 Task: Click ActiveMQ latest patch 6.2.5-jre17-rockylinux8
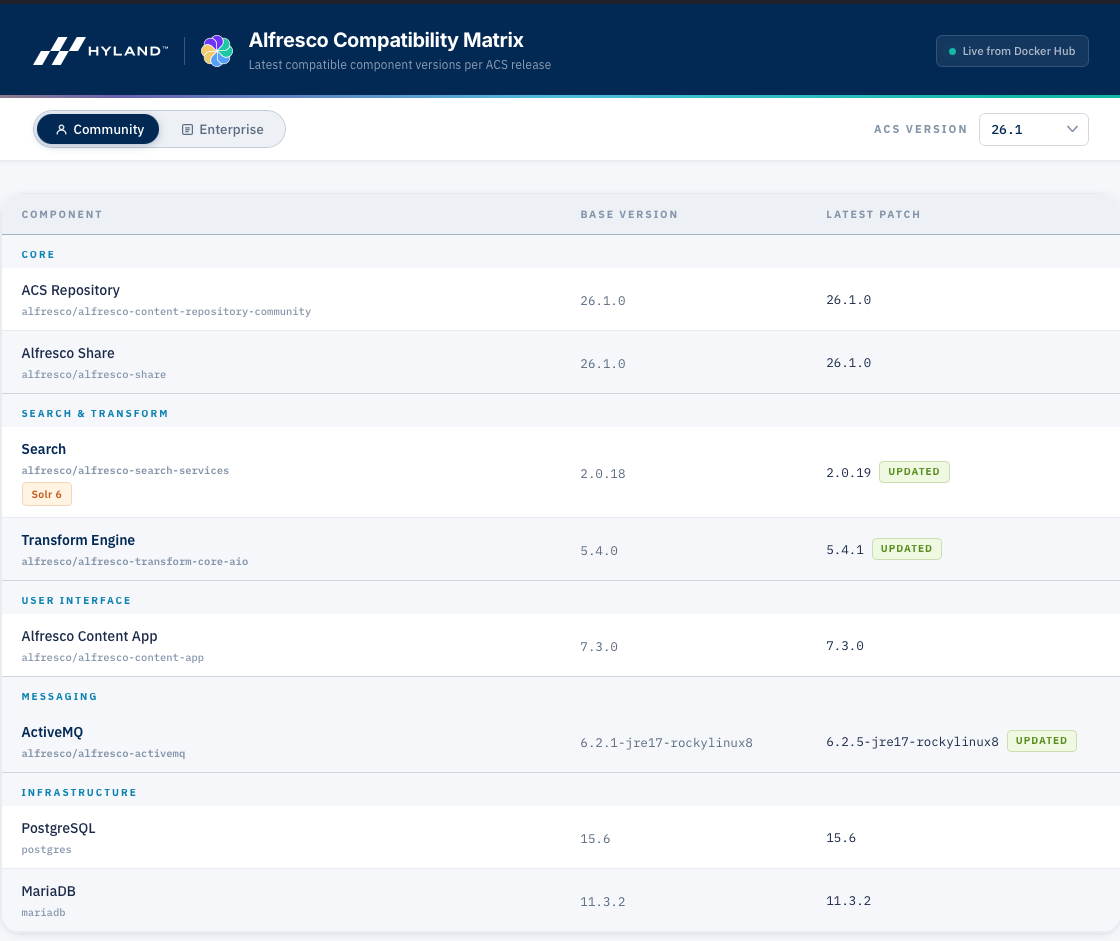pos(912,742)
